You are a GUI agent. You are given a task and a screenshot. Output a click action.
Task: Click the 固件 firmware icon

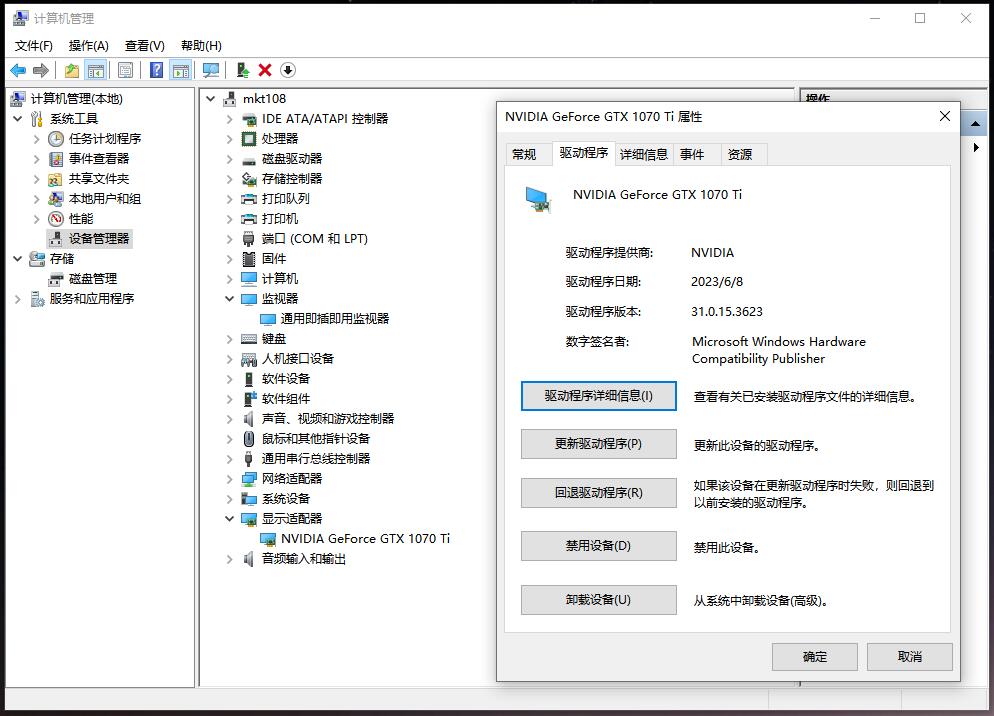pos(249,259)
